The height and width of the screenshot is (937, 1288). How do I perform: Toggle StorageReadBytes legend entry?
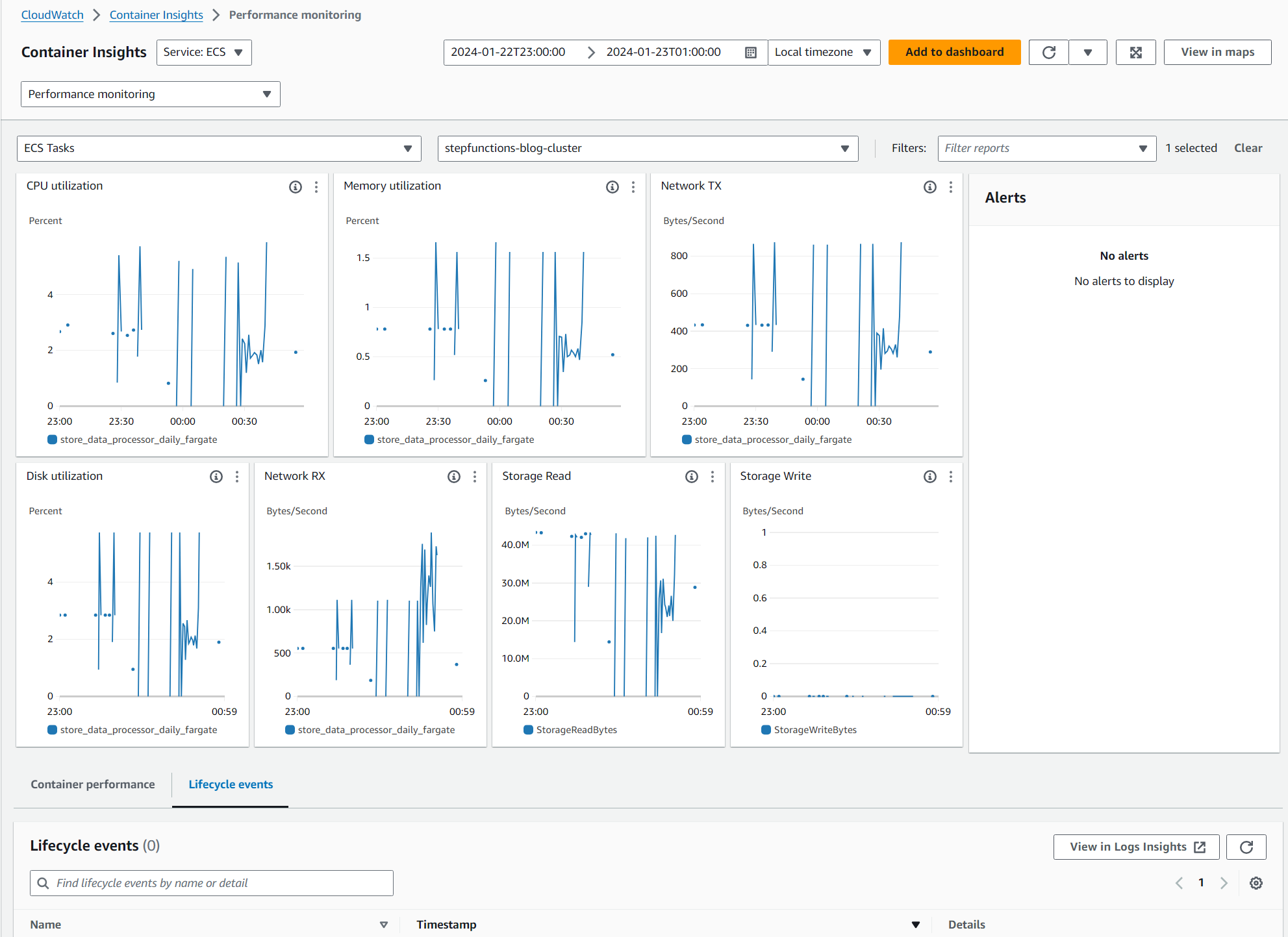coord(575,730)
